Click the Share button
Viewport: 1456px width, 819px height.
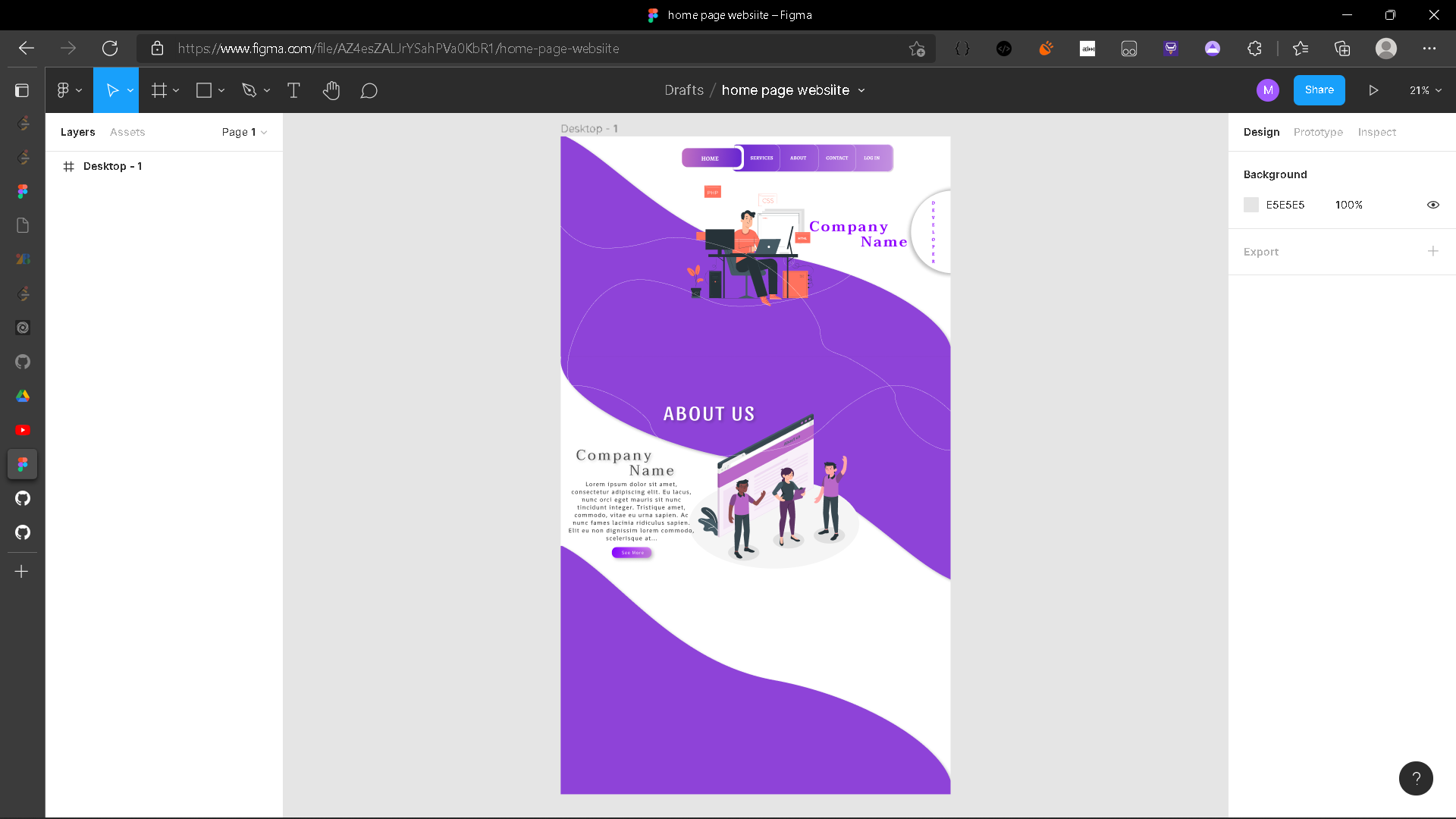(x=1319, y=89)
